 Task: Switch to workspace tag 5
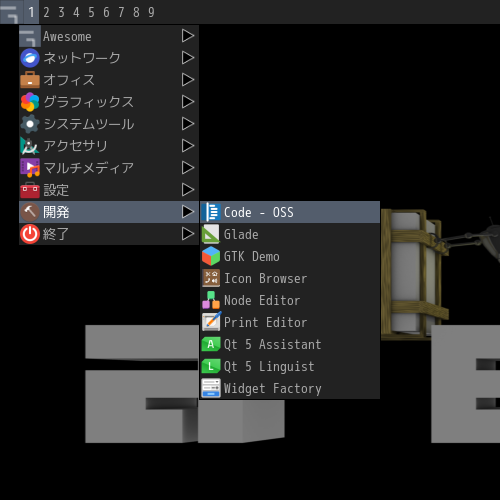point(91,12)
